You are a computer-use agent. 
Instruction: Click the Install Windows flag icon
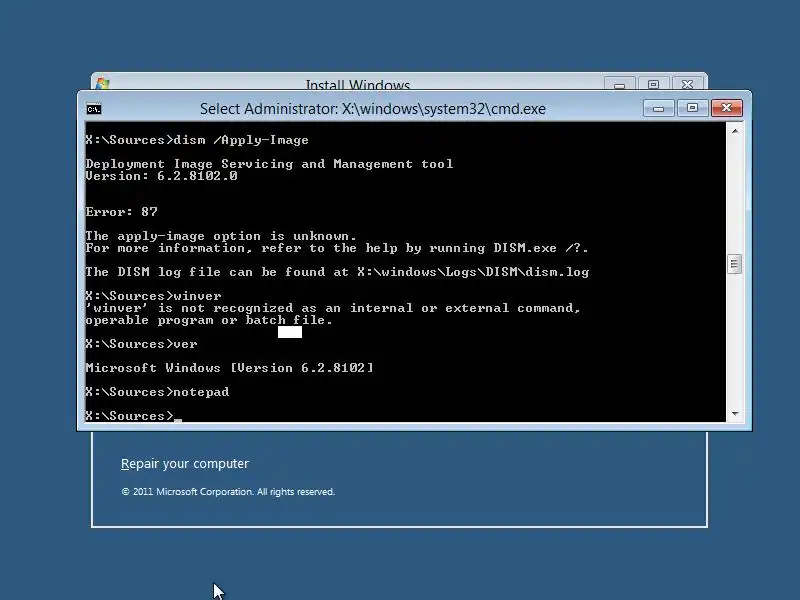[103, 84]
